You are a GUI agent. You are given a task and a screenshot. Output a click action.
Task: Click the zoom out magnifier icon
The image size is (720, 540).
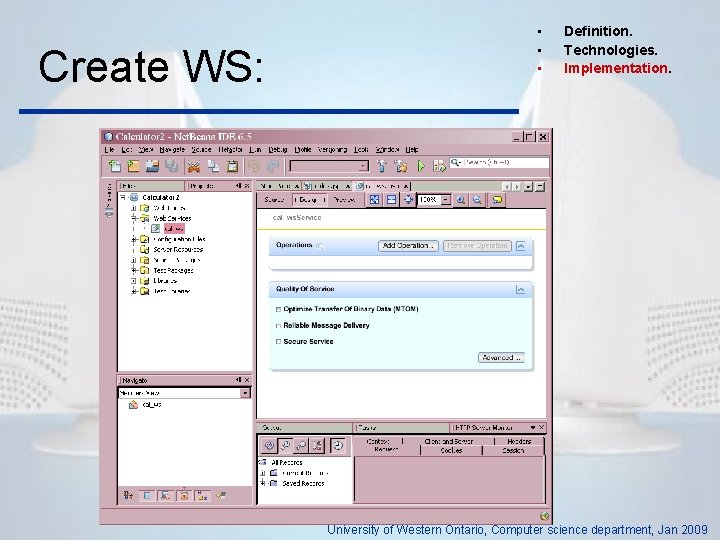click(478, 200)
